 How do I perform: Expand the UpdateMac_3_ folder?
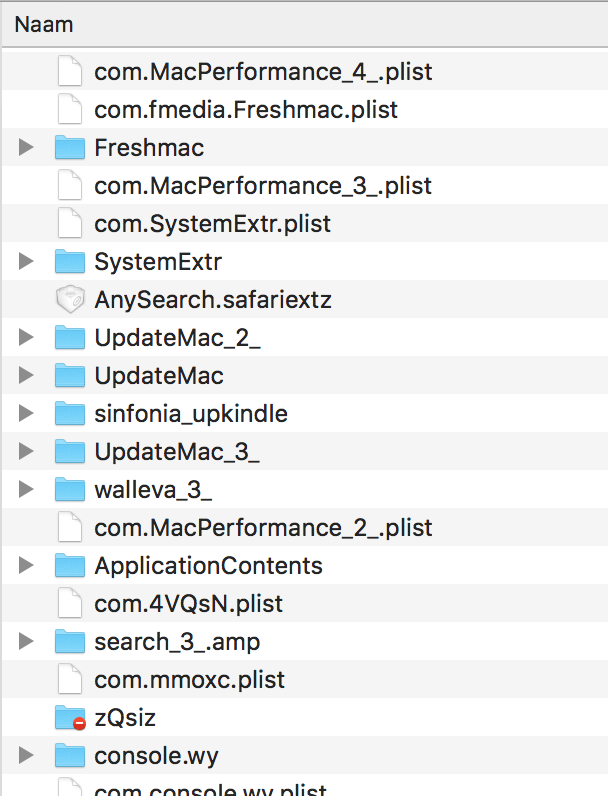point(26,451)
